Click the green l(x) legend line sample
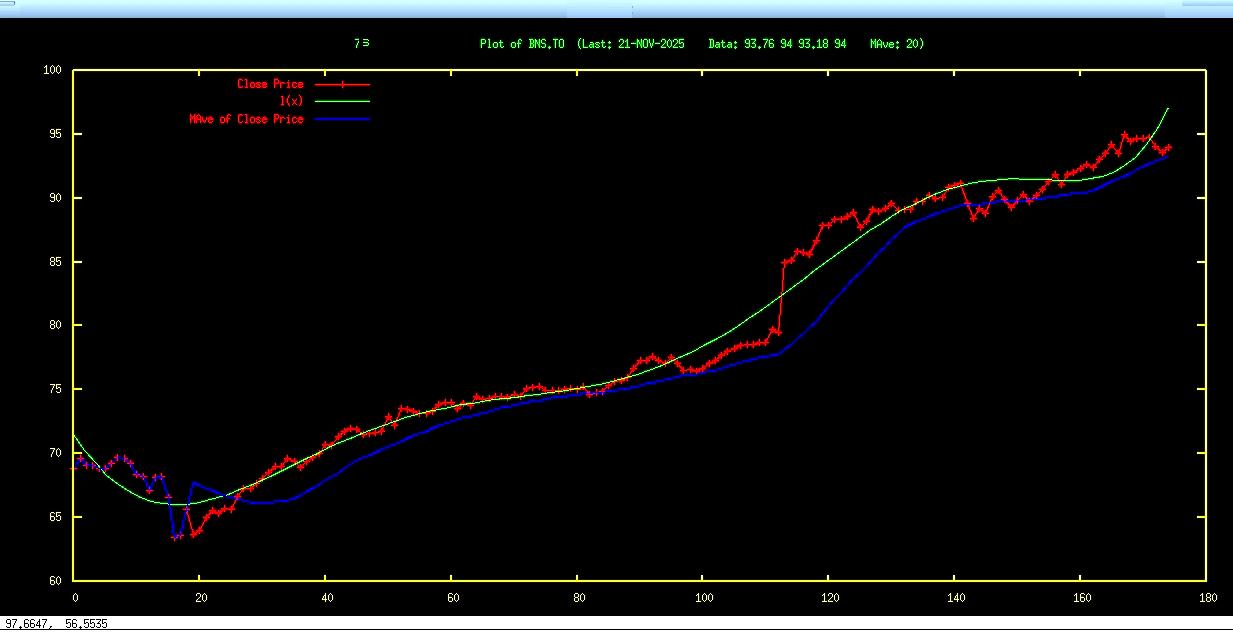Viewport: 1233px width, 632px height. [341, 101]
